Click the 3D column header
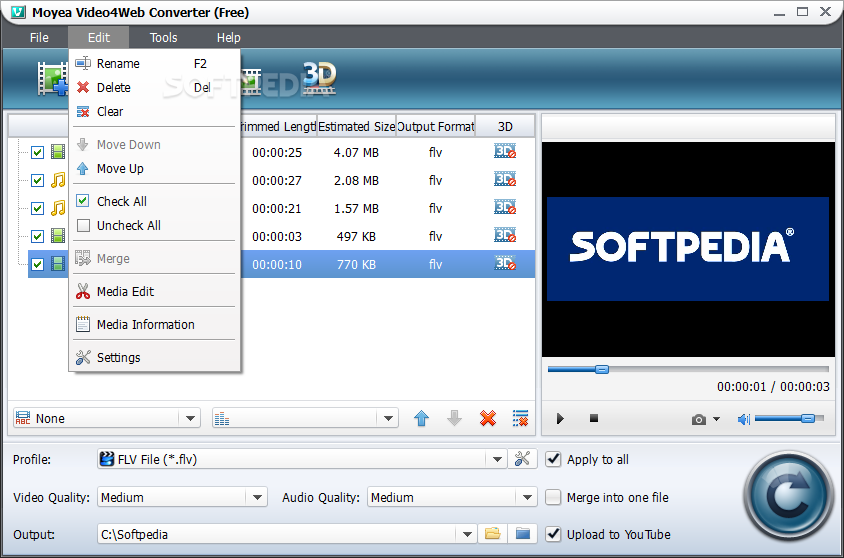This screenshot has width=844, height=558. pyautogui.click(x=505, y=126)
